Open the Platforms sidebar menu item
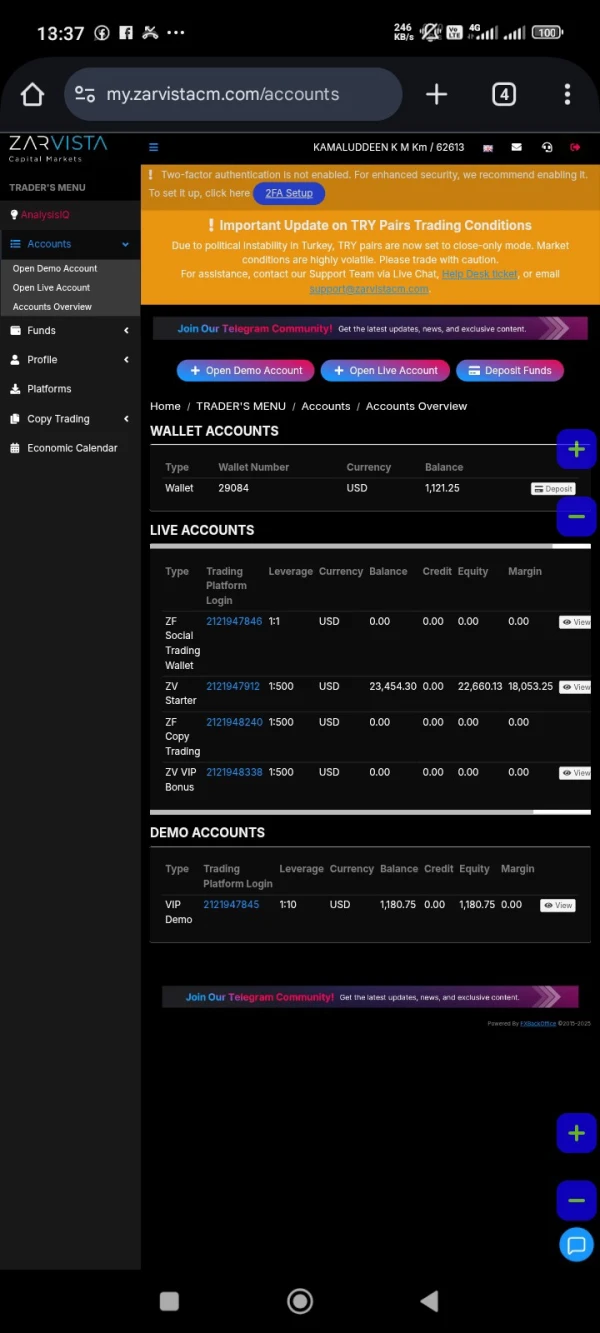This screenshot has width=600, height=1333. coord(70,389)
